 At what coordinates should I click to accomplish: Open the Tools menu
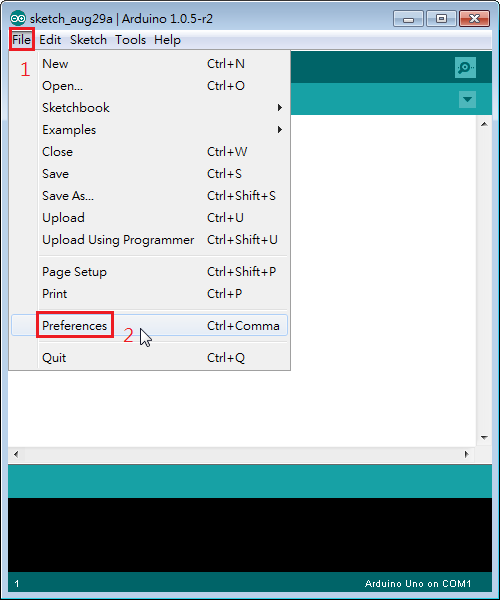pyautogui.click(x=130, y=40)
